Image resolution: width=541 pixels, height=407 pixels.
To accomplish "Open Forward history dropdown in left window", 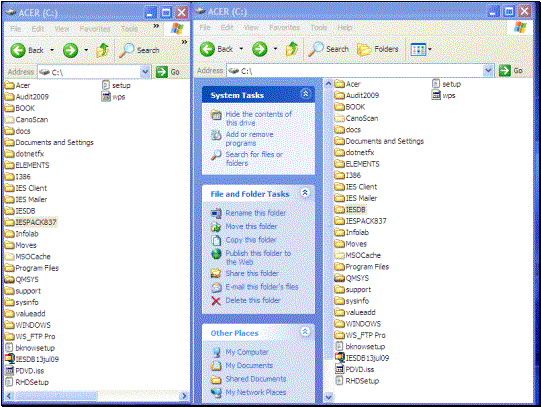I will (86, 50).
